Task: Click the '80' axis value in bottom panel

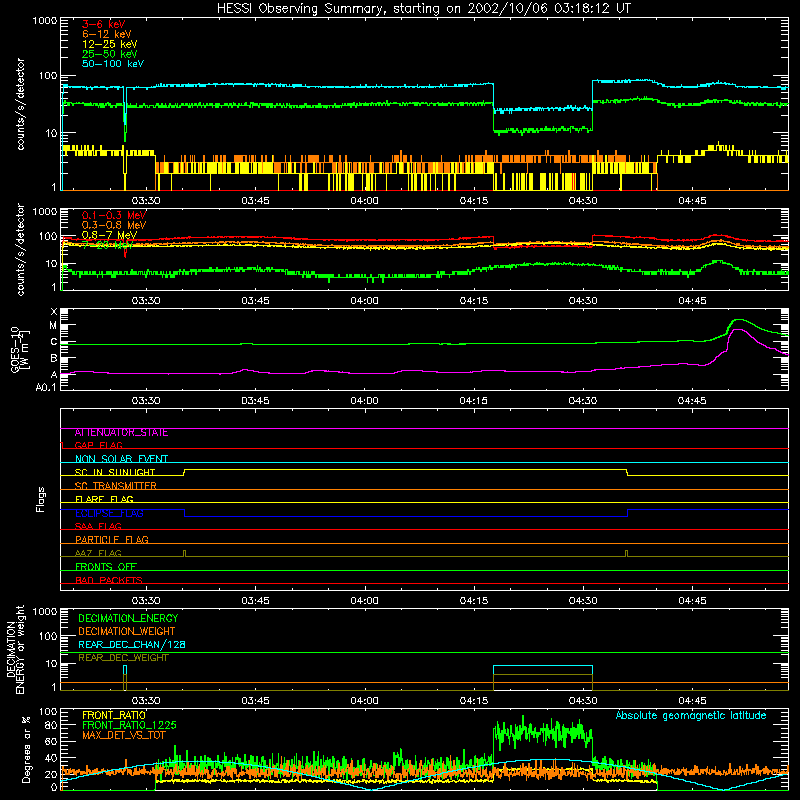Action: pos(51,725)
